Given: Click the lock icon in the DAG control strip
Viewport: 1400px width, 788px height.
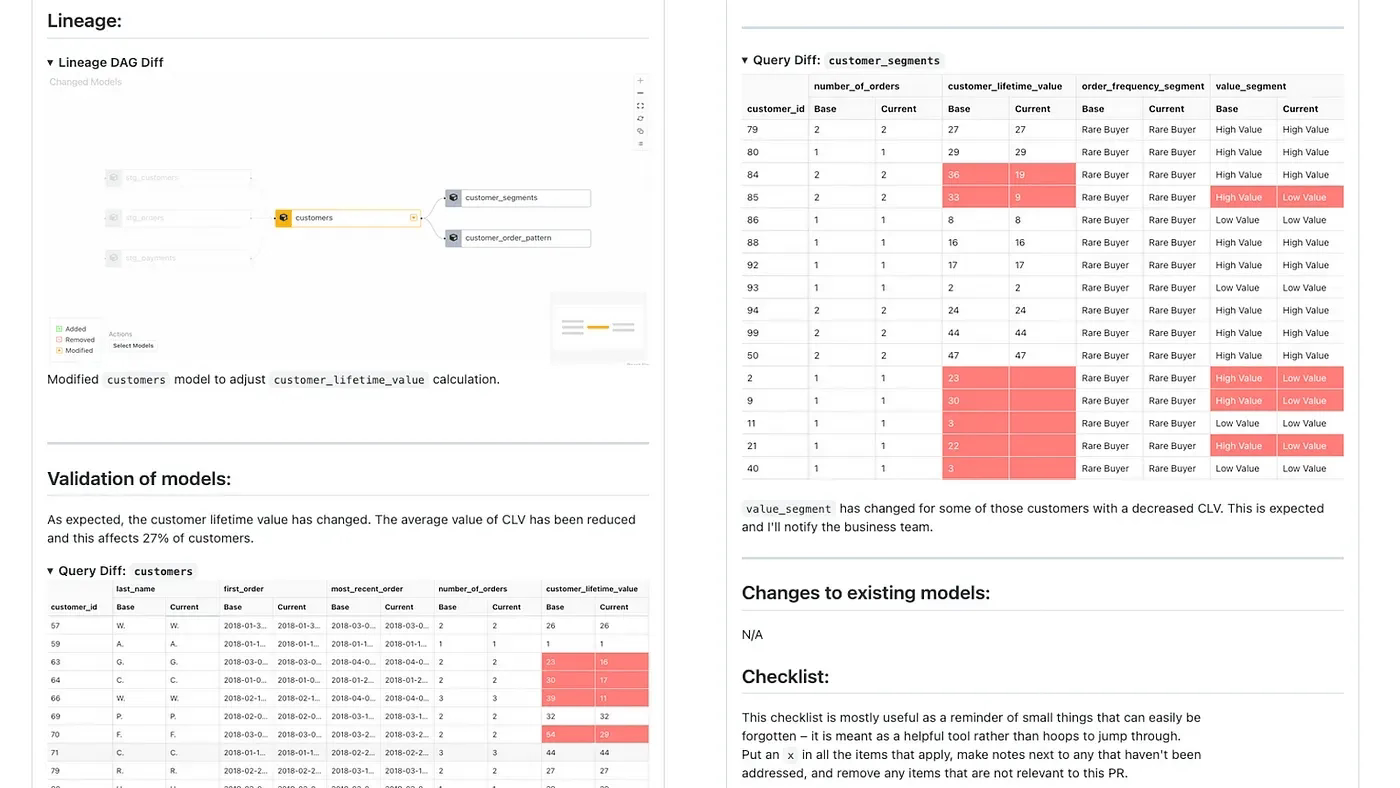Looking at the screenshot, I should pyautogui.click(x=641, y=119).
